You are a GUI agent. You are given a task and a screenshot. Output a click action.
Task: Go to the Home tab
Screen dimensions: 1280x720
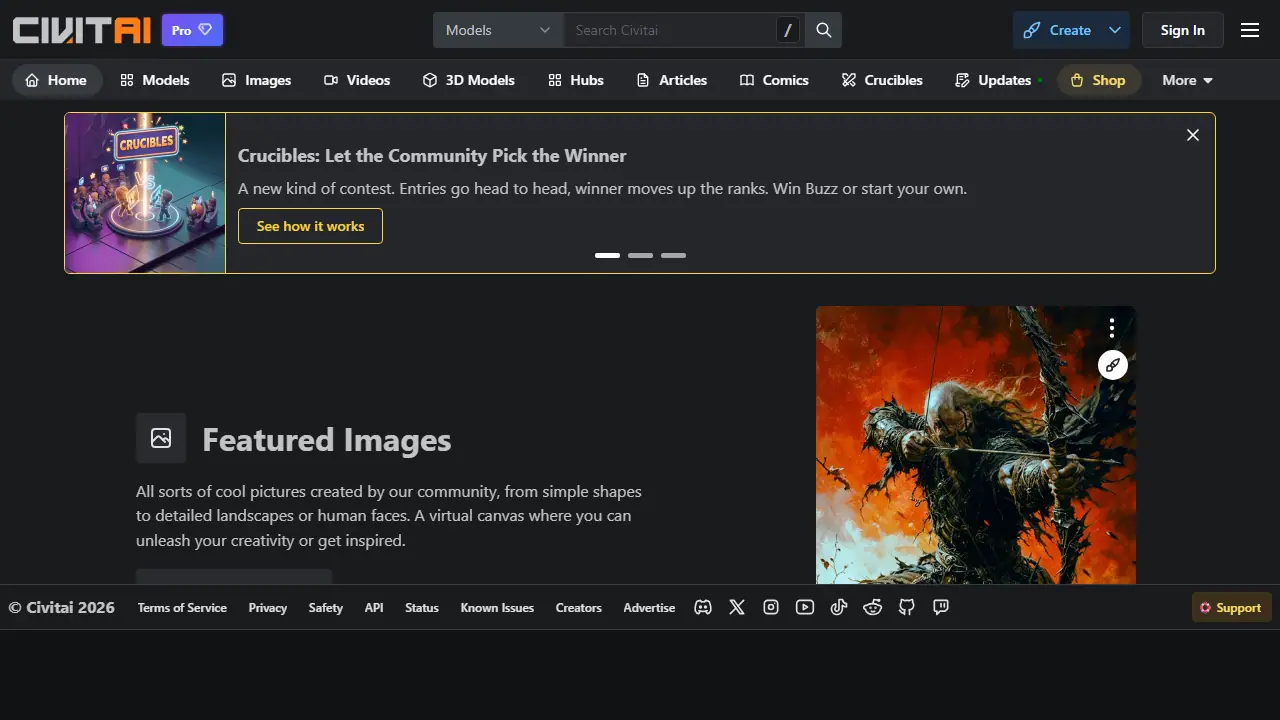click(57, 80)
